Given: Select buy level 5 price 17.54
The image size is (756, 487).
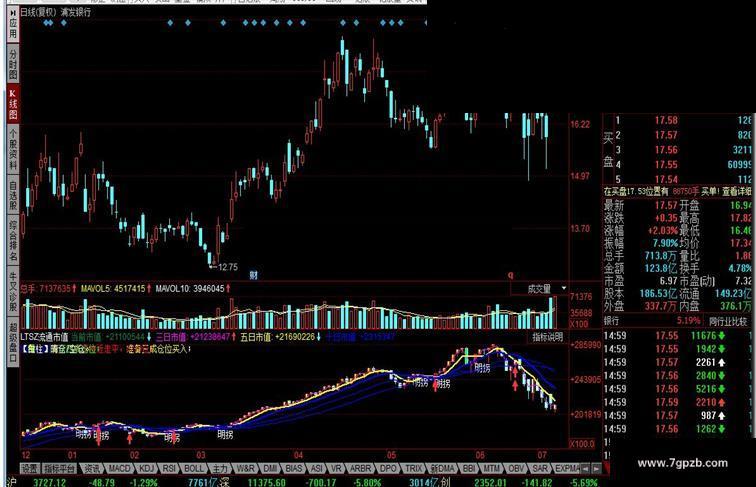Looking at the screenshot, I should click(x=666, y=179).
